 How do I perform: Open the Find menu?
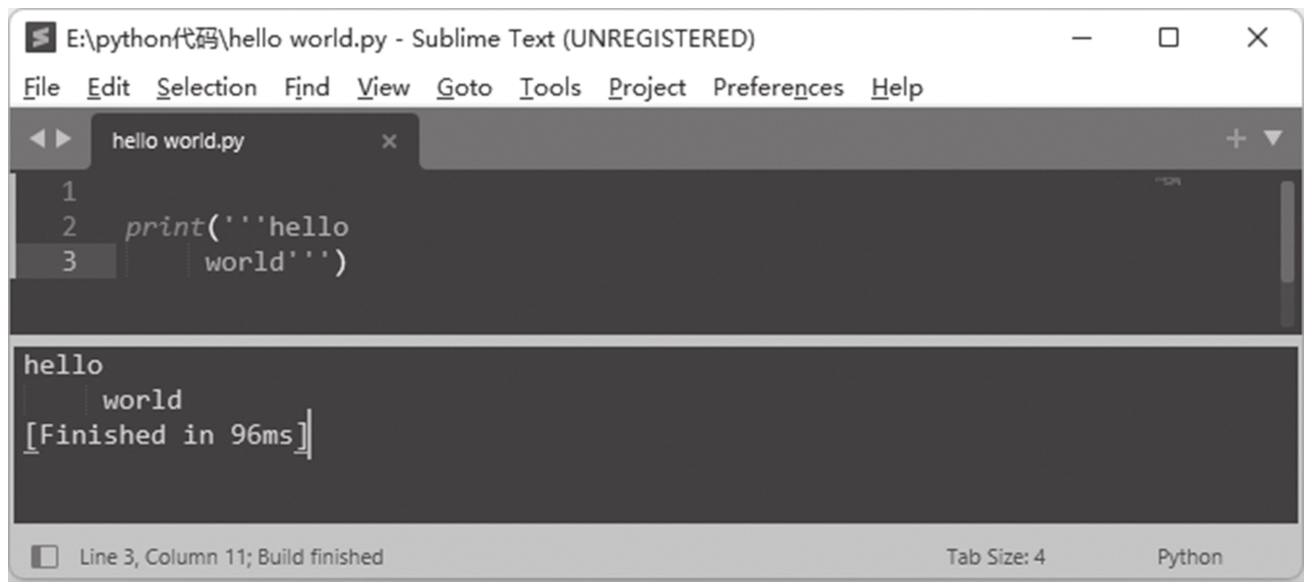[x=306, y=88]
